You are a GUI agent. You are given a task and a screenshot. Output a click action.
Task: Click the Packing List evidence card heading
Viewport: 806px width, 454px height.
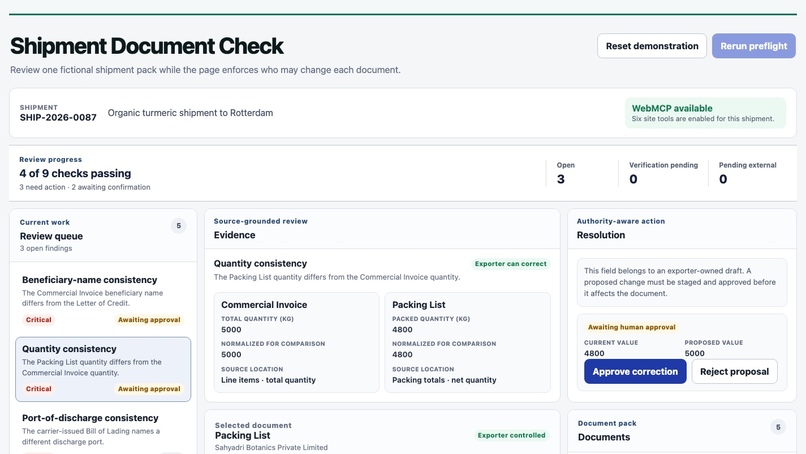point(418,304)
